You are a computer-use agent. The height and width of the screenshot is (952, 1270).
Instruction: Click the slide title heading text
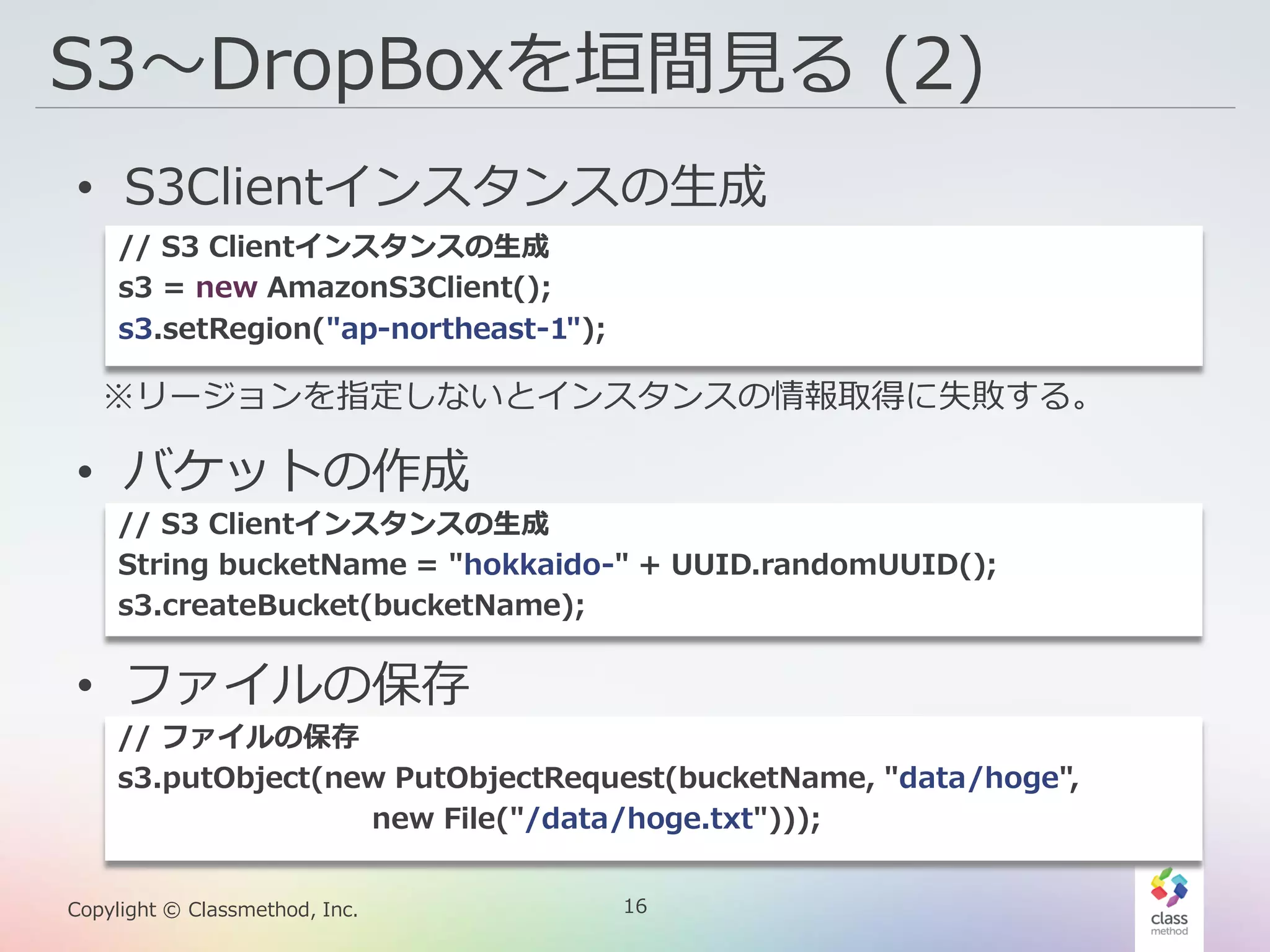515,65
